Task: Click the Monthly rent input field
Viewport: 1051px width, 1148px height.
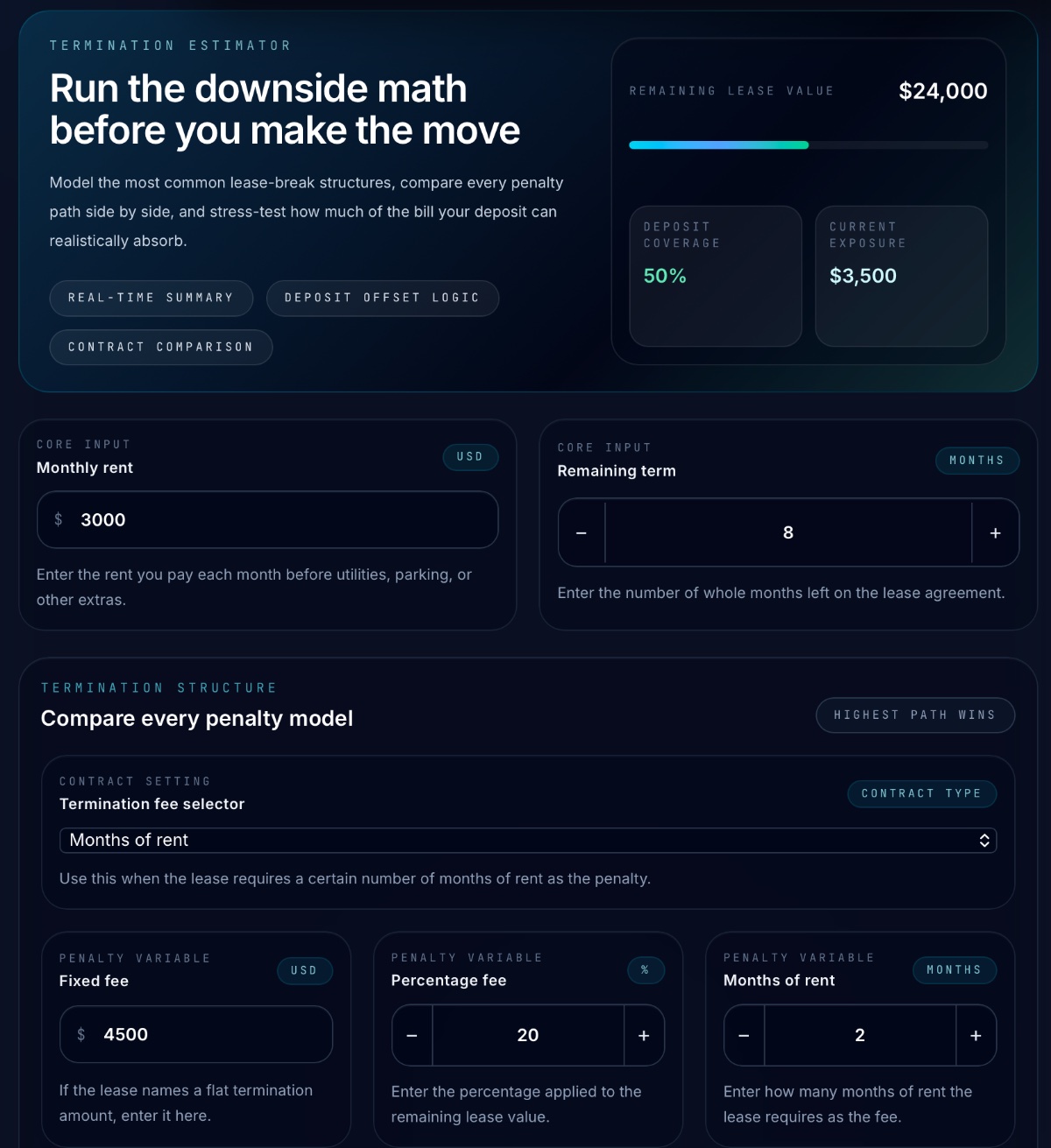Action: [267, 519]
